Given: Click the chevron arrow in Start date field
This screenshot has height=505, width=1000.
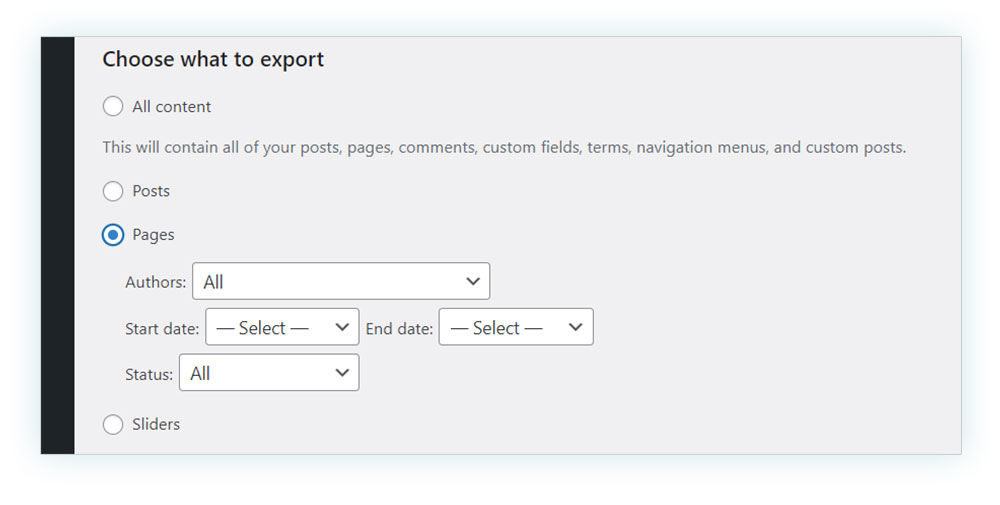Looking at the screenshot, I should pos(342,327).
